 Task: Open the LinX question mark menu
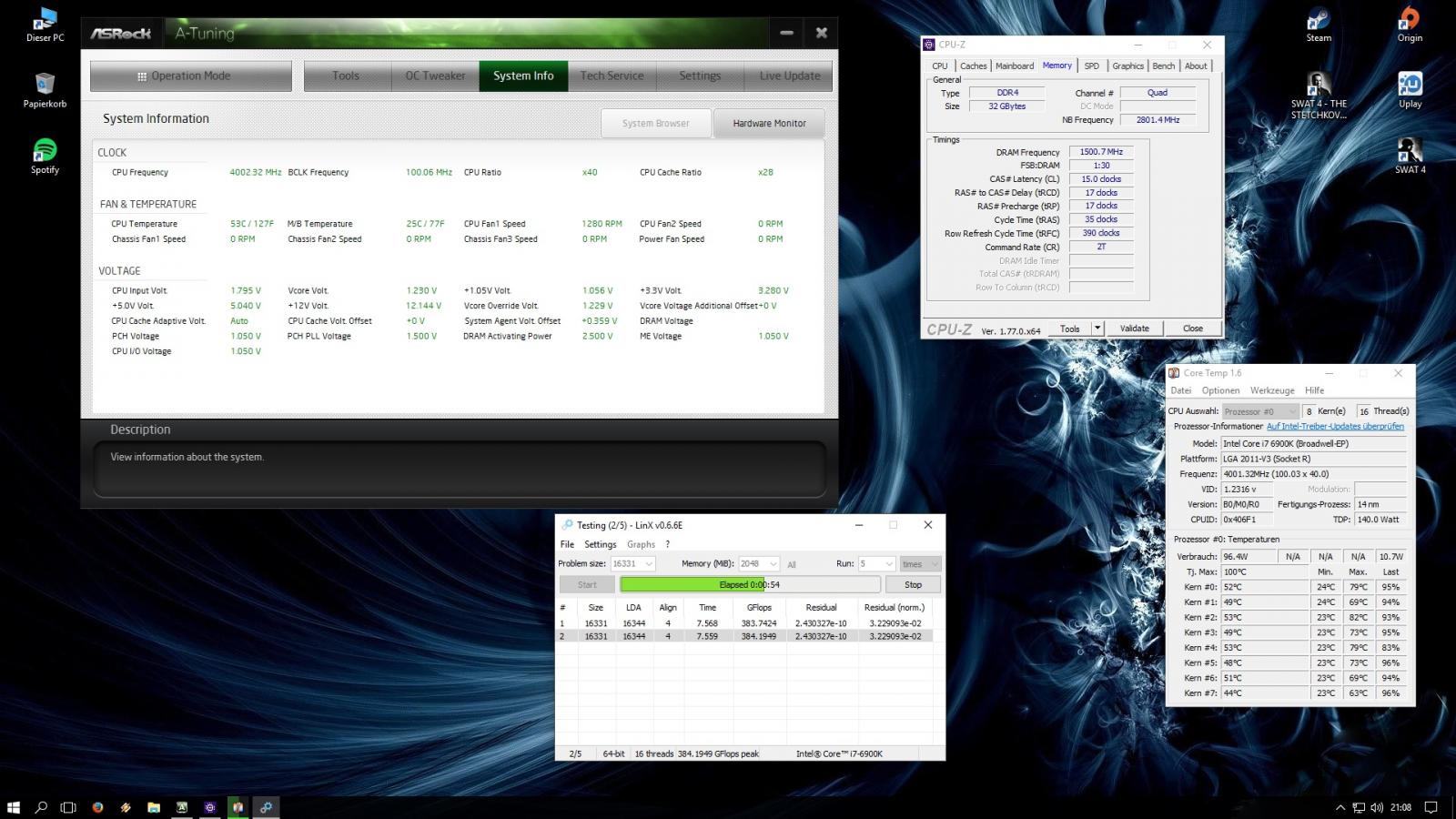667,544
